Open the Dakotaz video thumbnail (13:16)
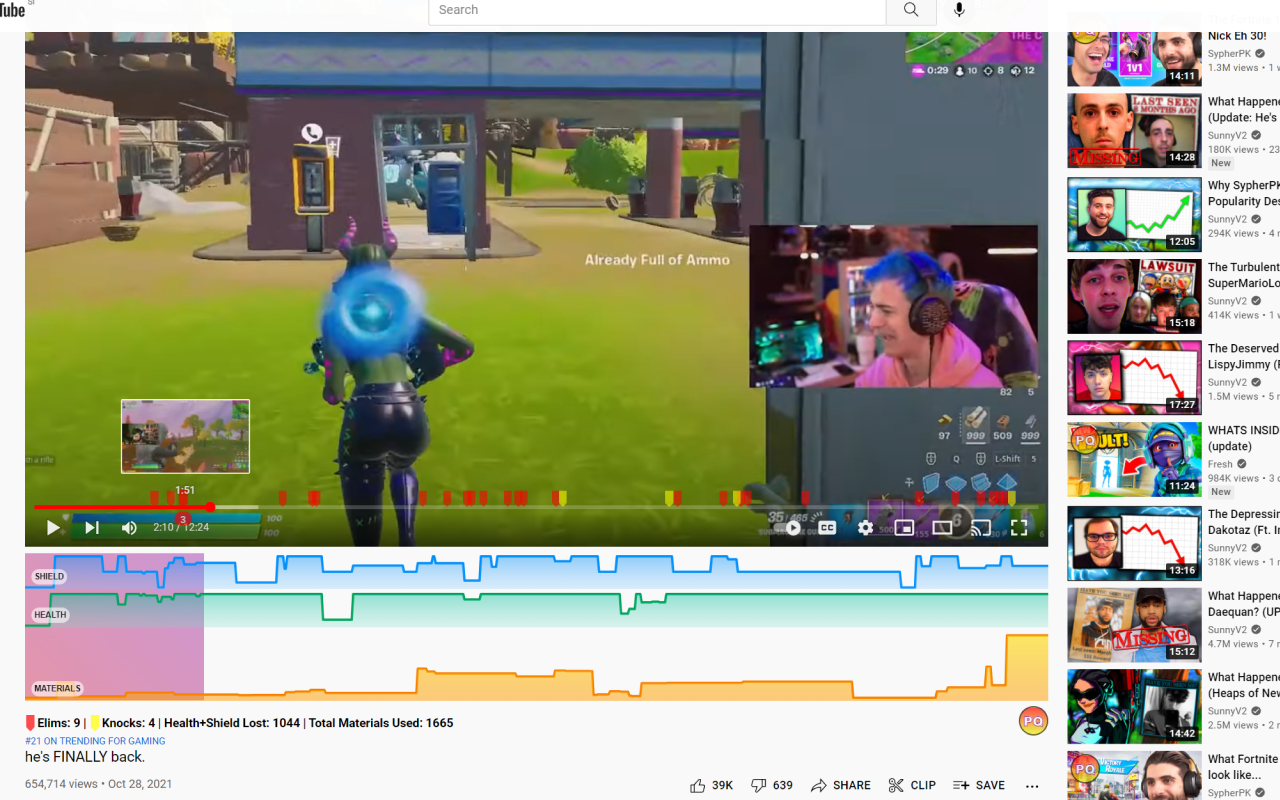The width and height of the screenshot is (1280, 800). pyautogui.click(x=1134, y=543)
